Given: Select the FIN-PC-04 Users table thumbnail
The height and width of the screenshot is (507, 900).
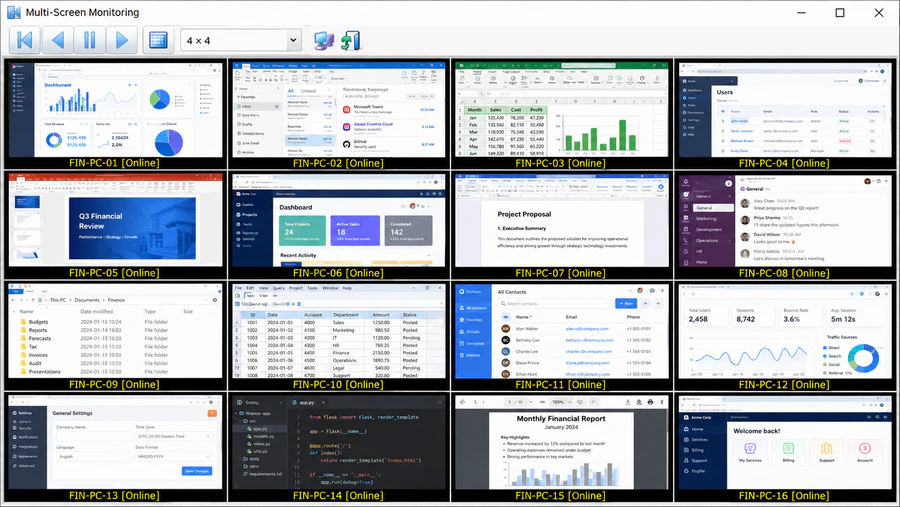Looking at the screenshot, I should (x=785, y=110).
